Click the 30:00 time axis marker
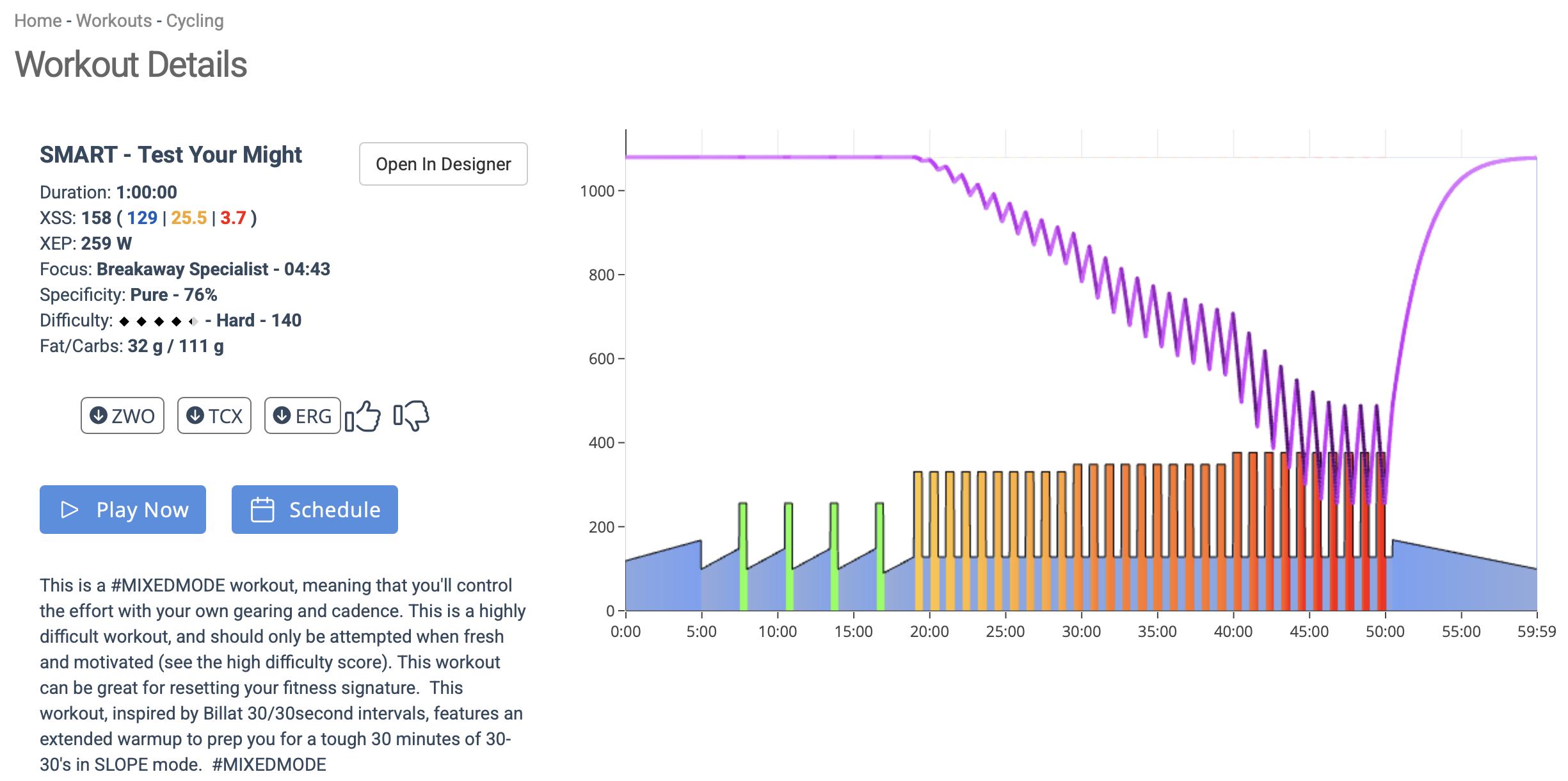The width and height of the screenshot is (1568, 781). (1081, 632)
